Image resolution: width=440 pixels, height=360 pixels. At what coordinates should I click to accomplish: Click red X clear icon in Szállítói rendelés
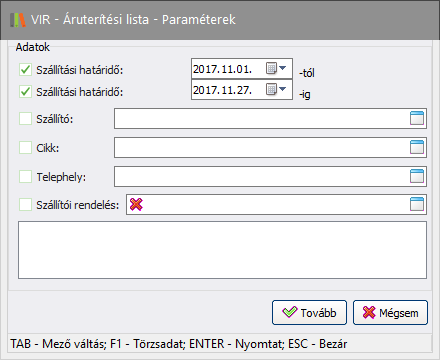(136, 204)
